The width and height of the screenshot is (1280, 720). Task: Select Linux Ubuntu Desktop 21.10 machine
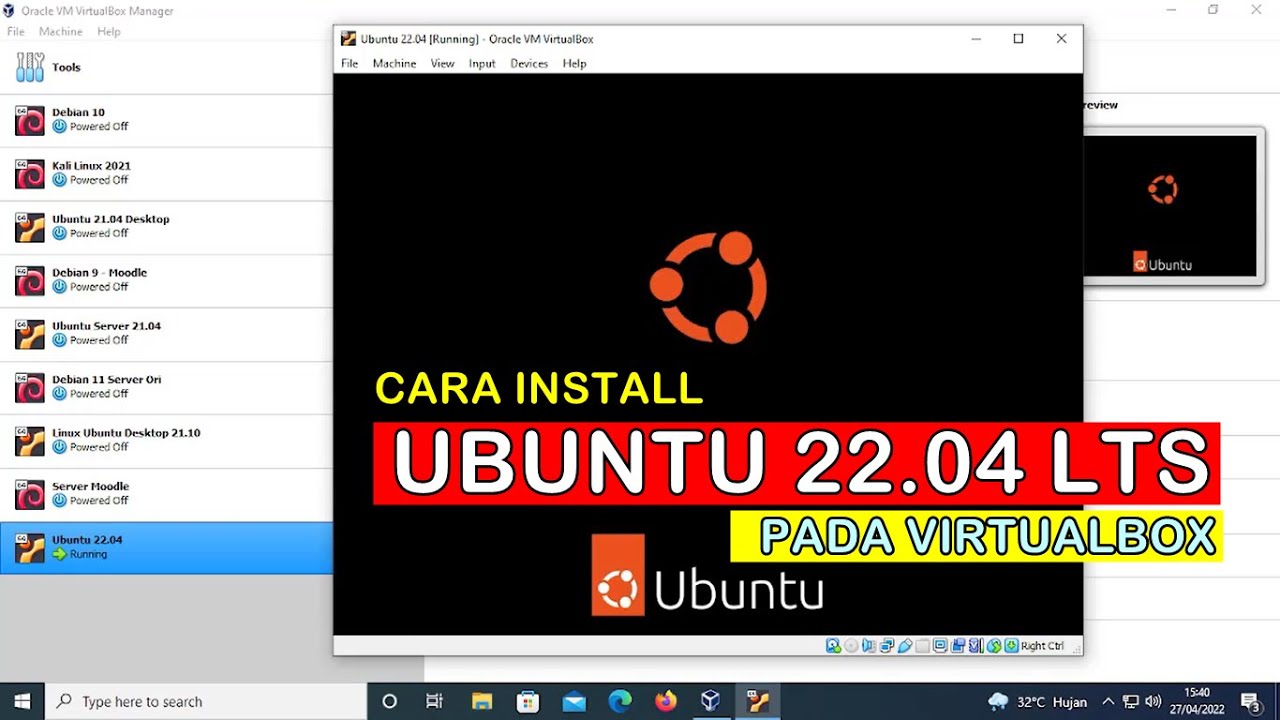tap(166, 440)
